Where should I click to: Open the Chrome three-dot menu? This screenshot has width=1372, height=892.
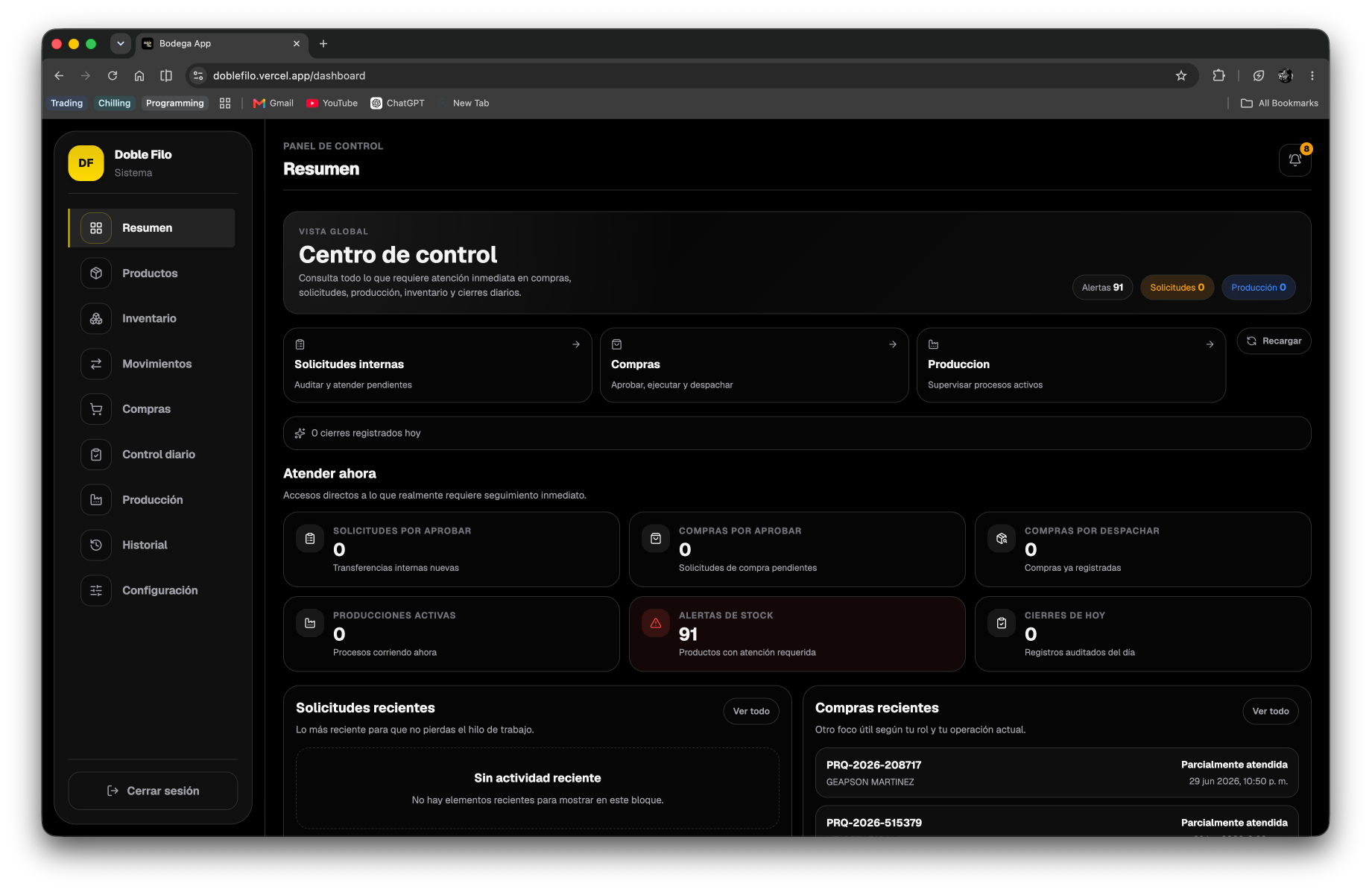1312,75
